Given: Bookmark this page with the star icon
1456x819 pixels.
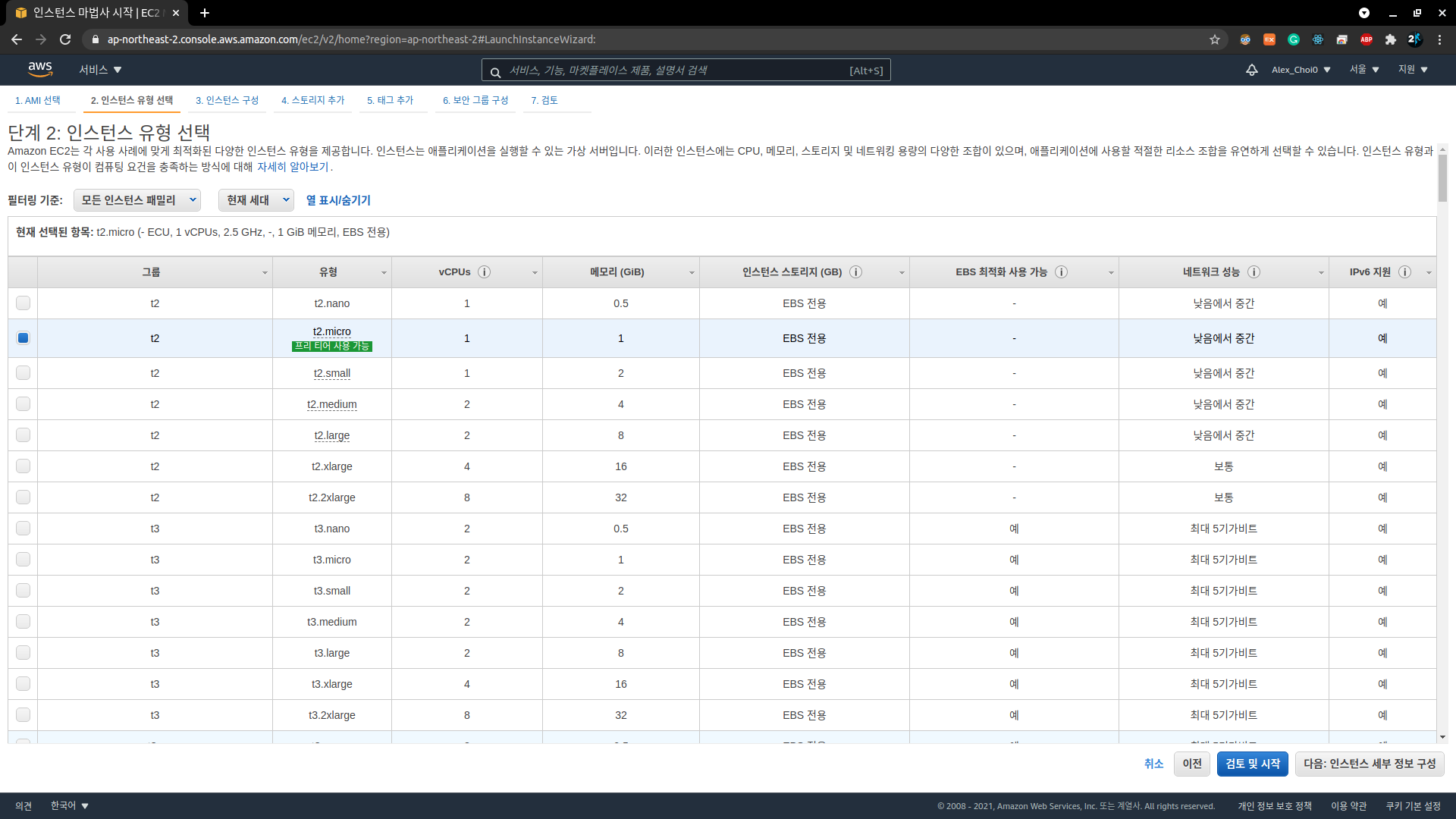Looking at the screenshot, I should [1215, 39].
